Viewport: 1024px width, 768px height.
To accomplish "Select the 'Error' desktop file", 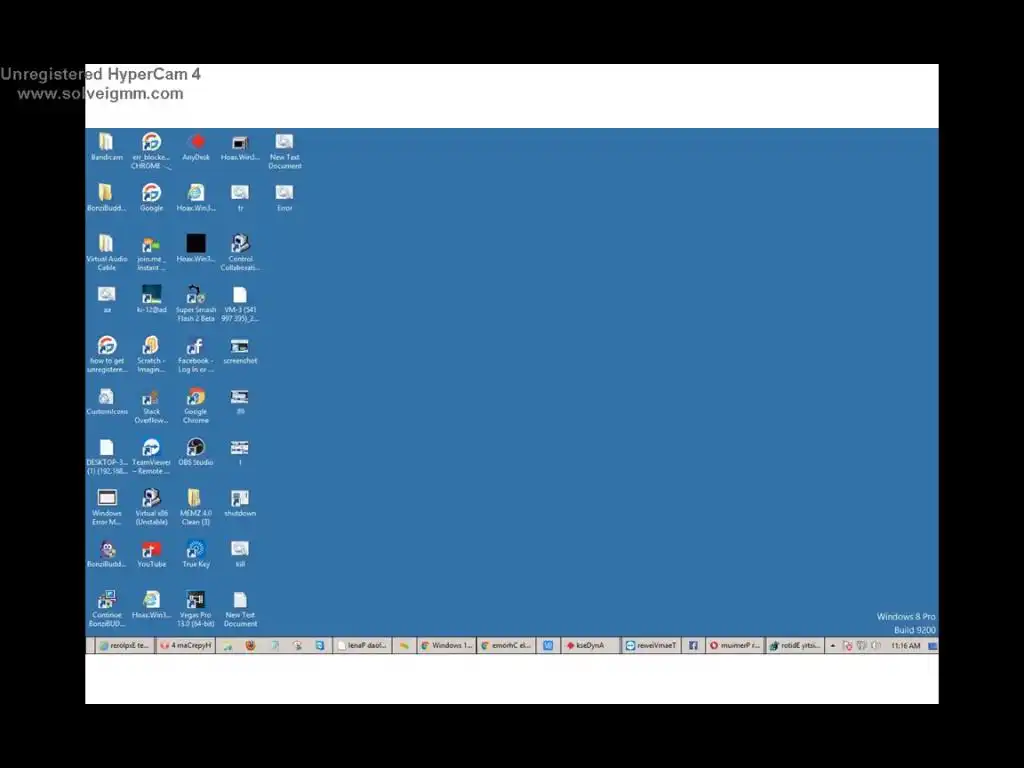I will 285,198.
